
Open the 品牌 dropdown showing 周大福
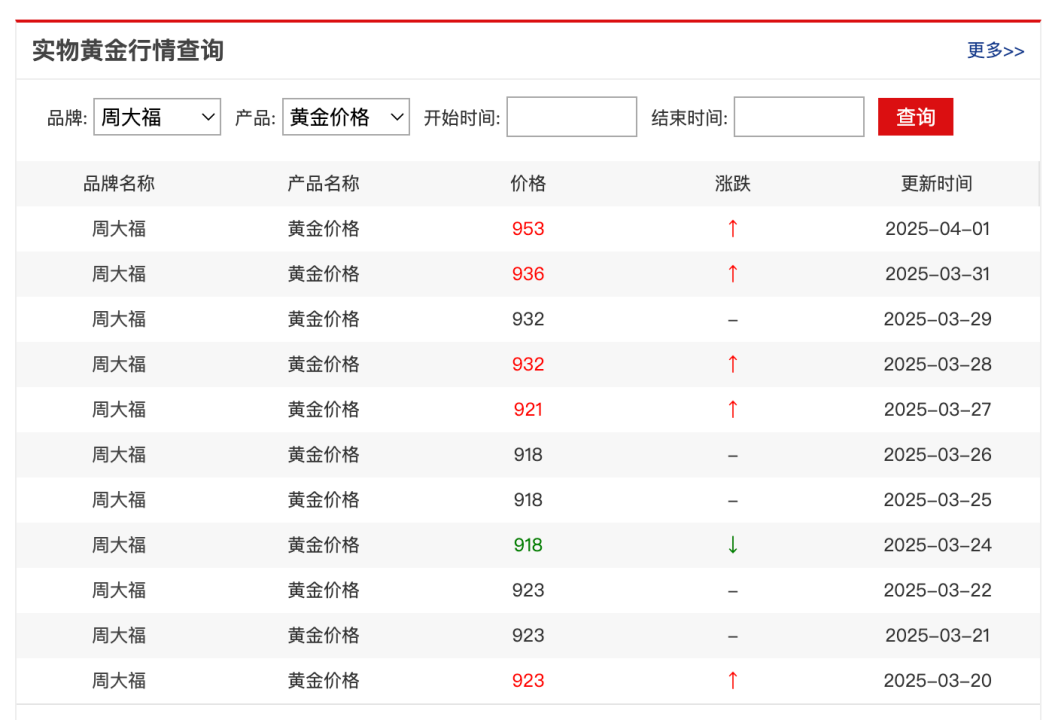(x=157, y=117)
